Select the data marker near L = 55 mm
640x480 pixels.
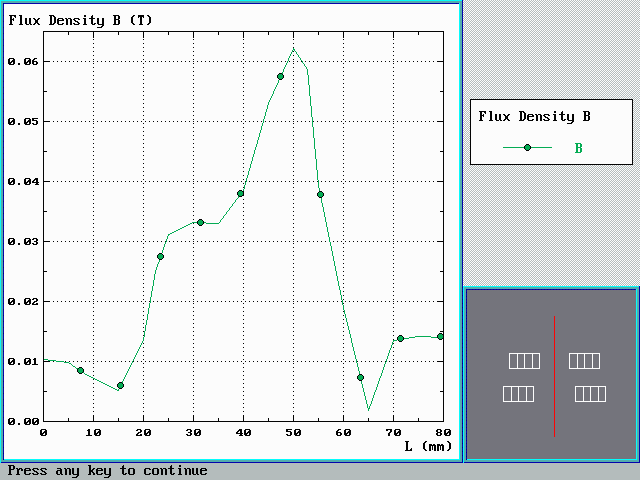coord(320,195)
